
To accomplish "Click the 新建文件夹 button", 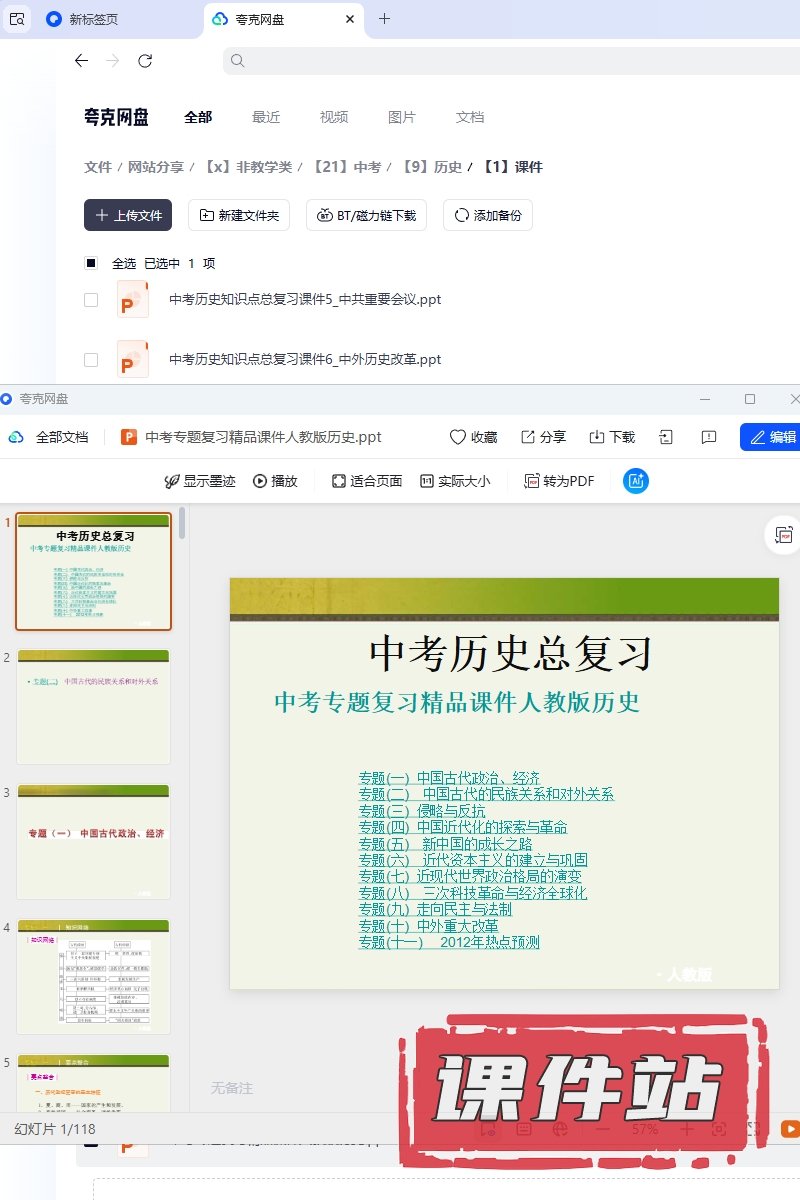I will point(240,215).
